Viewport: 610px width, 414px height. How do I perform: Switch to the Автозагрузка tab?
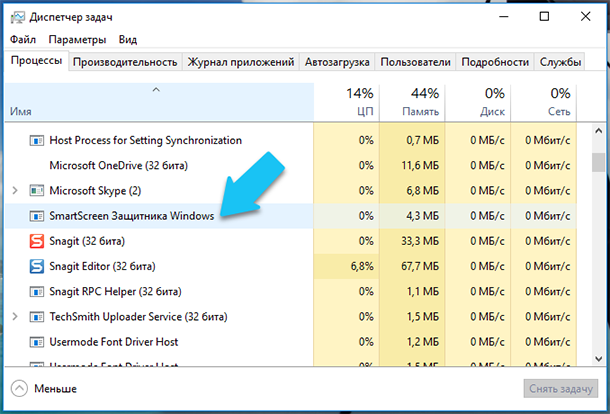coord(337,62)
